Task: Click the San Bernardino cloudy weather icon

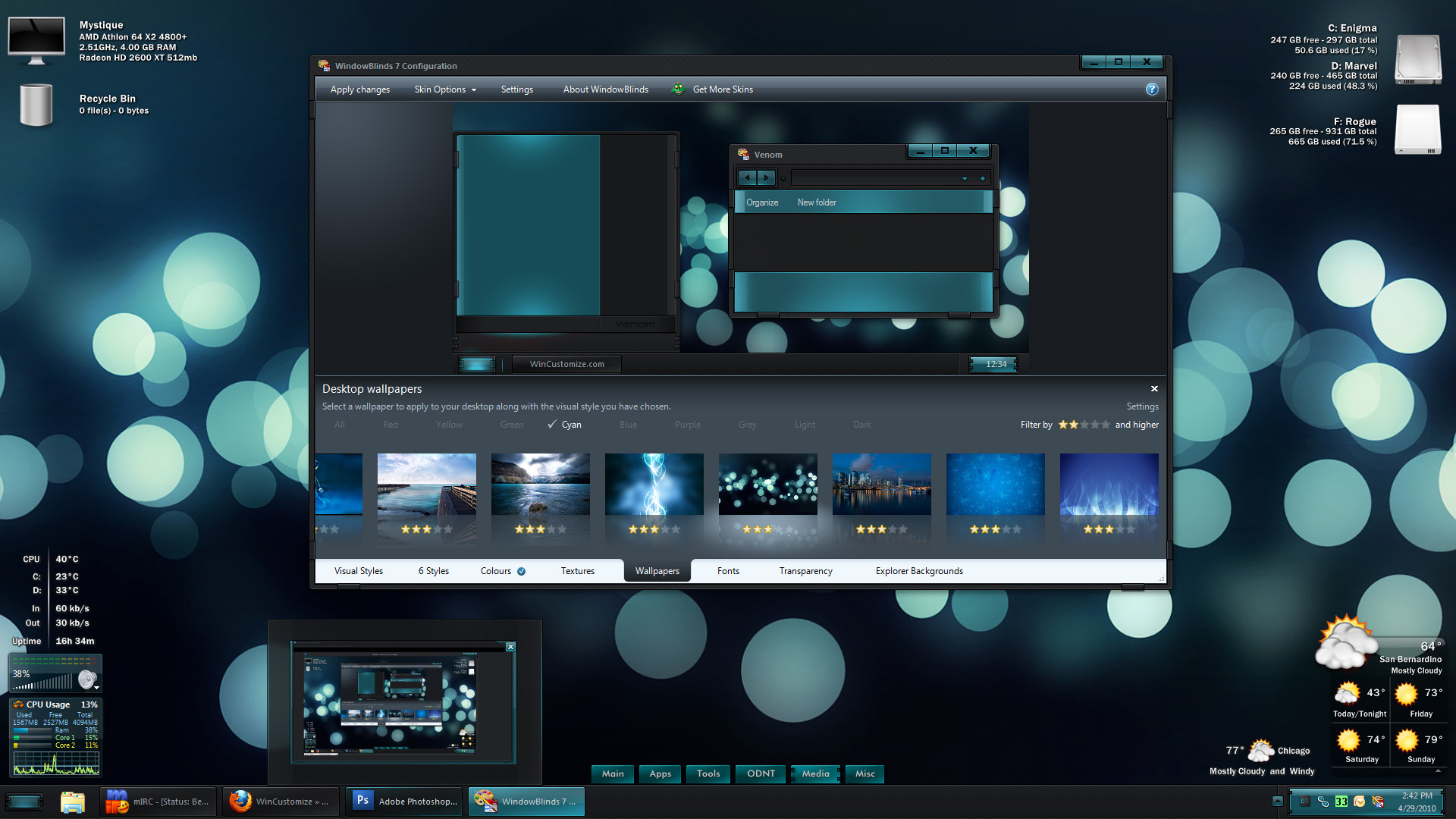Action: coord(1346,642)
